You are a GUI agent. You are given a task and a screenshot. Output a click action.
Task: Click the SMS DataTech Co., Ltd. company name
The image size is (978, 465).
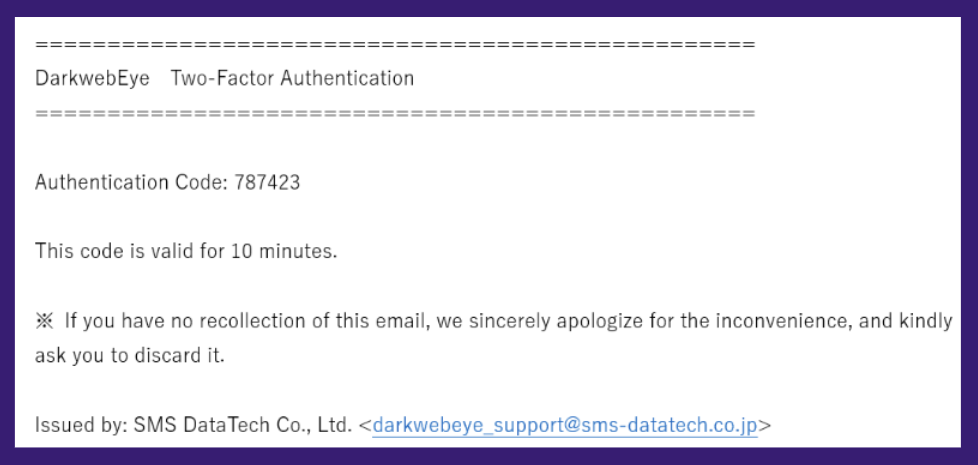coord(241,426)
